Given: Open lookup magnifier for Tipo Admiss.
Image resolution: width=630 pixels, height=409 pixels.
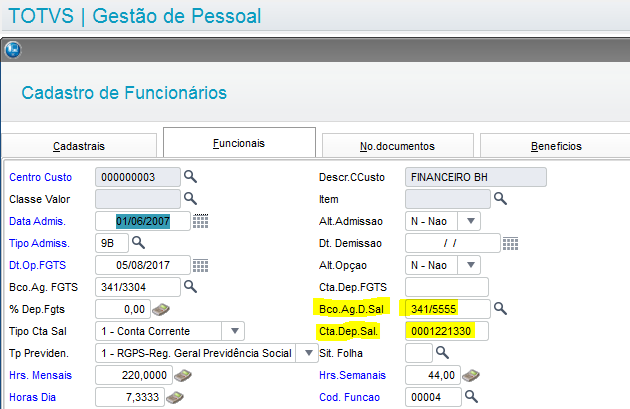Looking at the screenshot, I should pos(138,243).
